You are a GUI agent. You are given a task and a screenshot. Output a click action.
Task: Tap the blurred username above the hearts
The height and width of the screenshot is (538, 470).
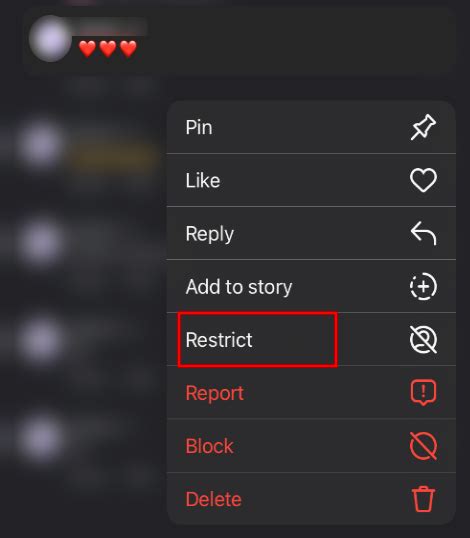pyautogui.click(x=110, y=27)
